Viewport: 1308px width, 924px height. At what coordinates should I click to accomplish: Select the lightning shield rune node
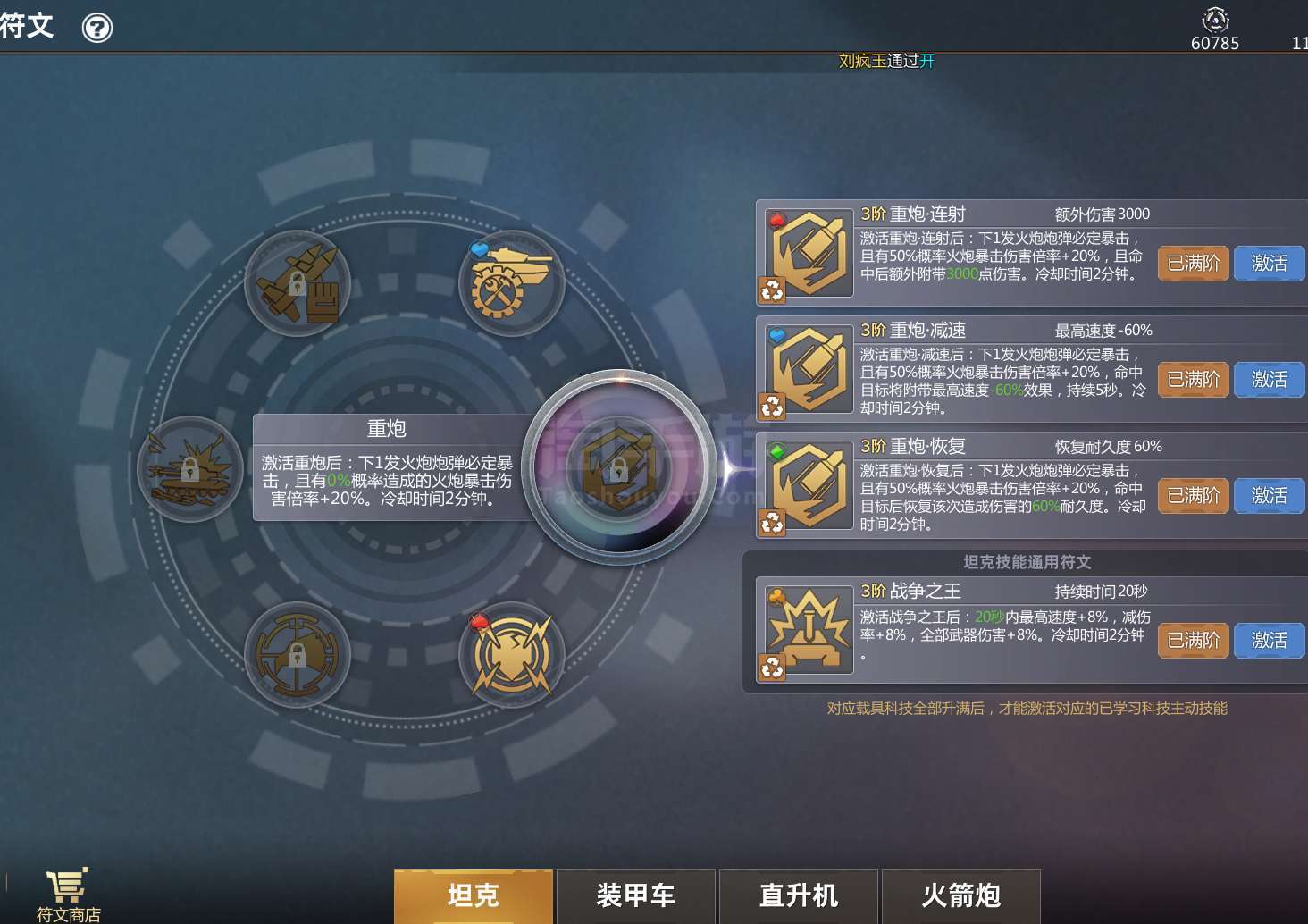(x=512, y=655)
